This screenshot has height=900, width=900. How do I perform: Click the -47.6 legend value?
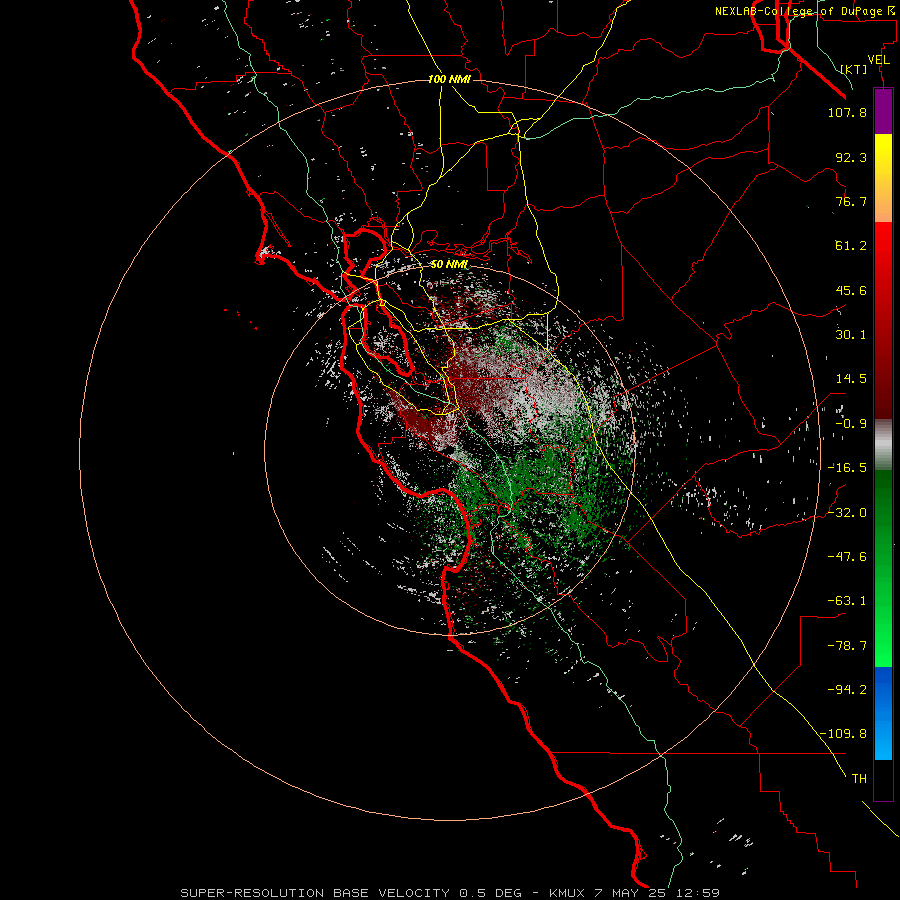pyautogui.click(x=847, y=557)
